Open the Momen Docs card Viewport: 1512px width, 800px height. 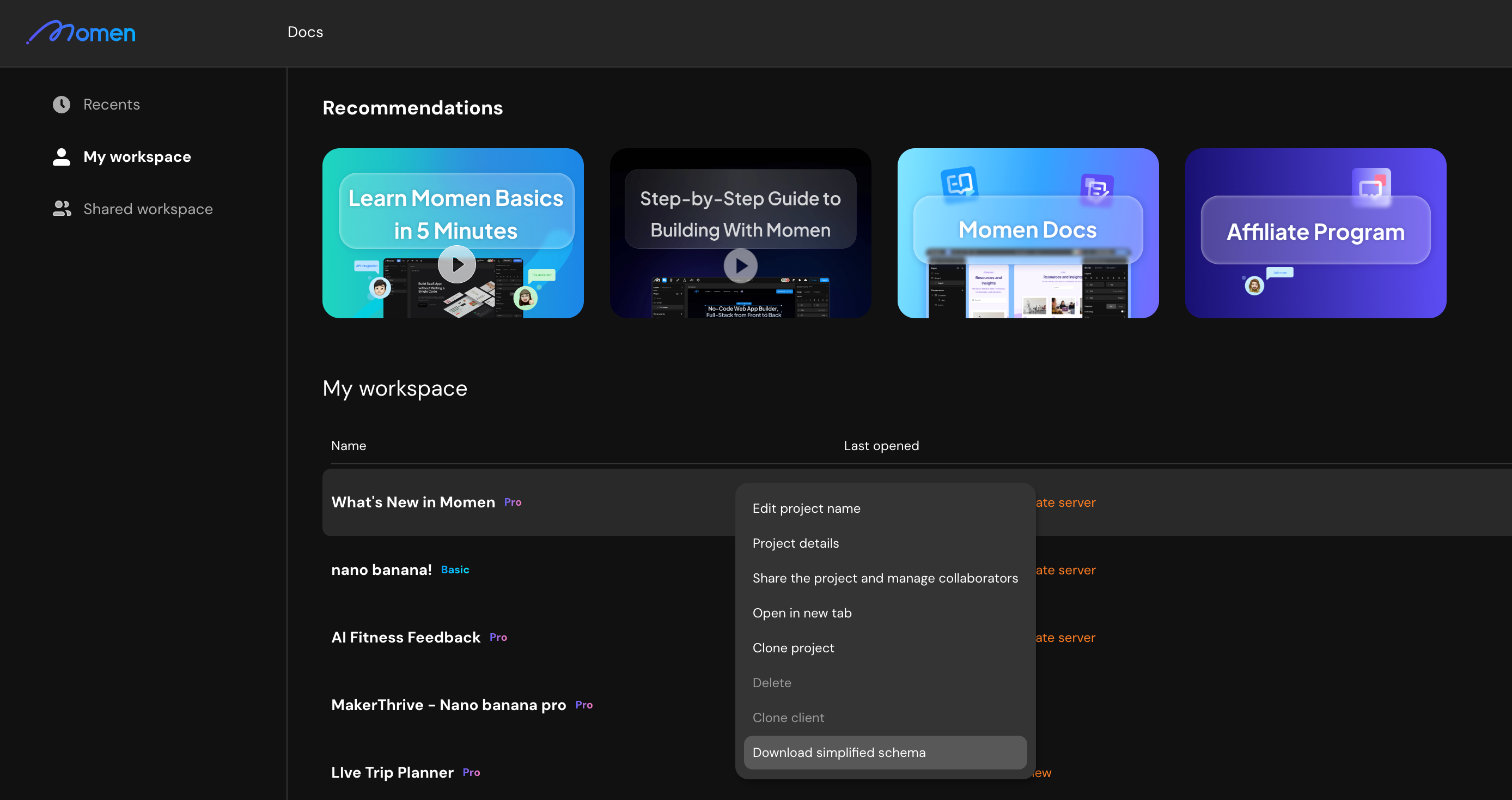click(x=1027, y=233)
